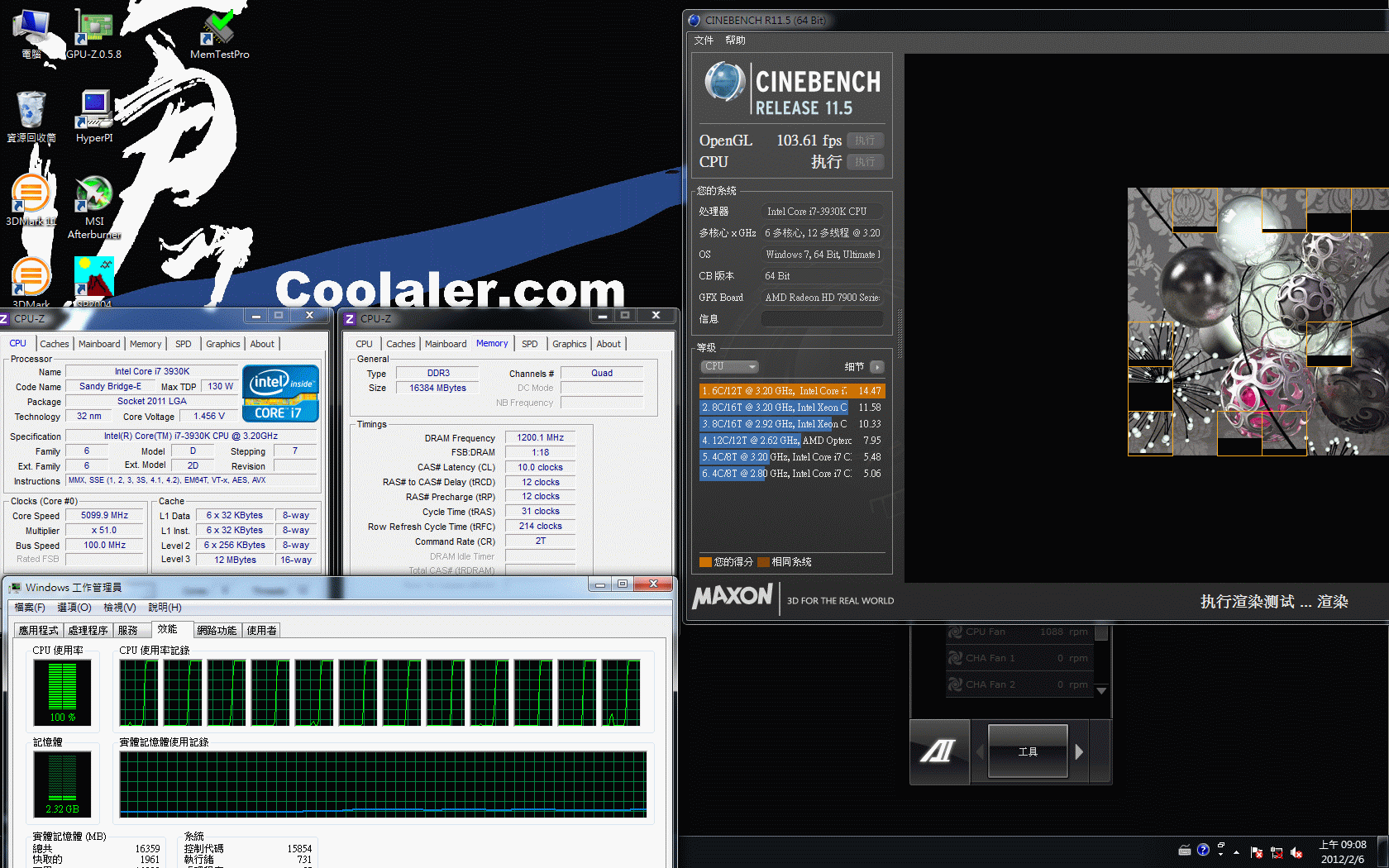Open the computer desktop icon
1389x868 pixels.
31,33
